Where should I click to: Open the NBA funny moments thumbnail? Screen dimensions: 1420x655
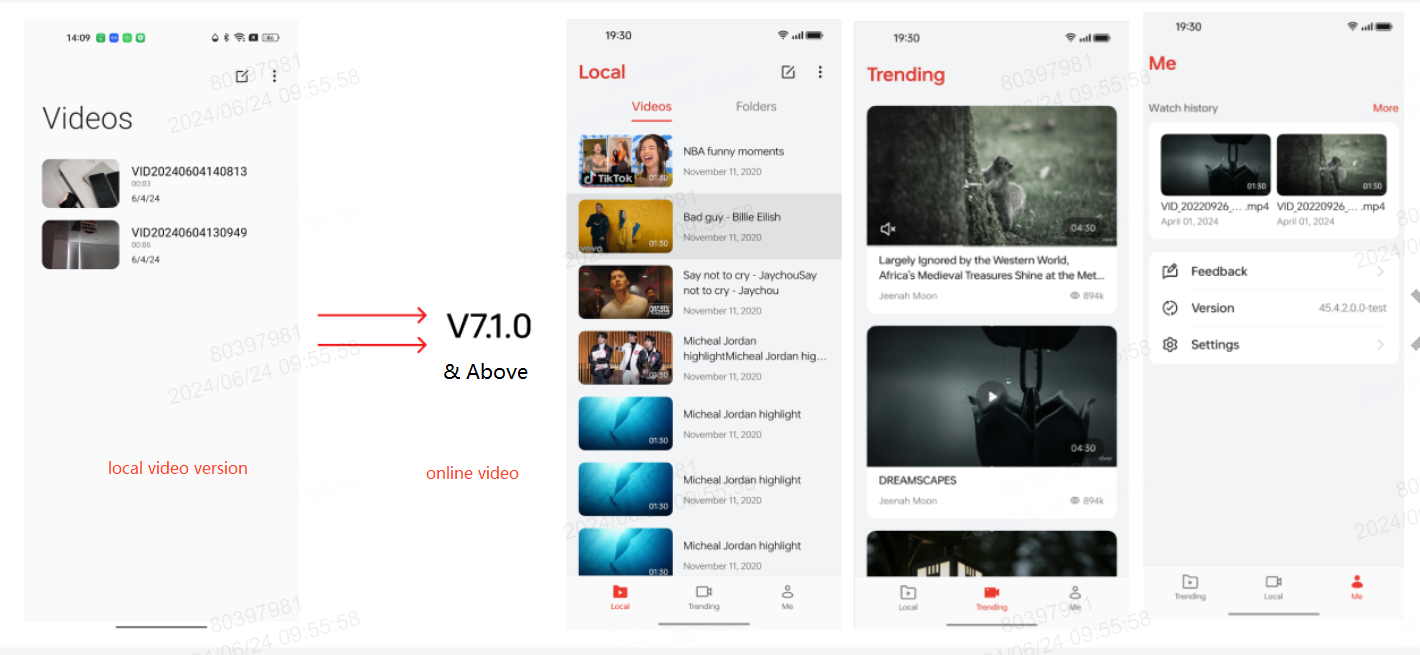(625, 161)
